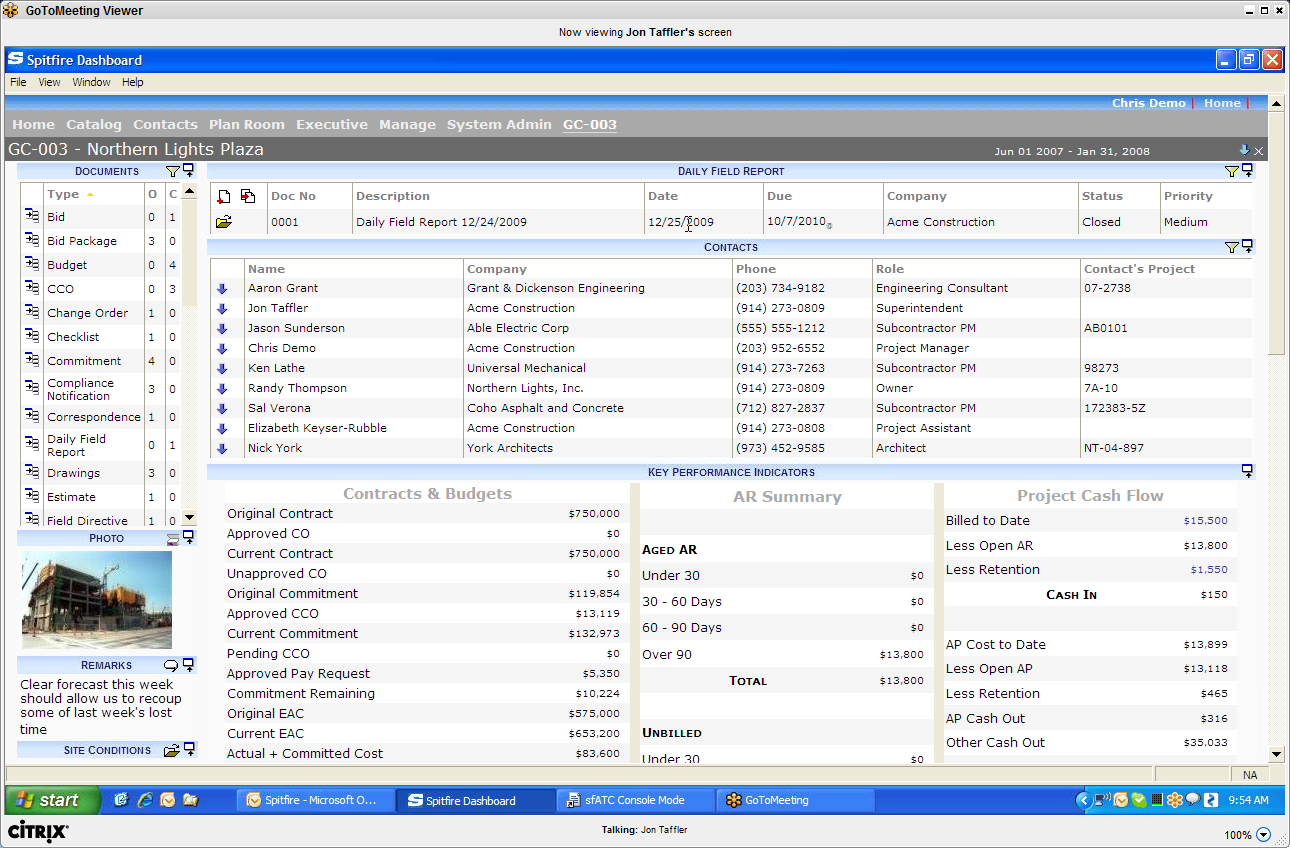Viewport: 1290px width, 848px height.
Task: Open the Bid document type row icon
Action: point(32,217)
